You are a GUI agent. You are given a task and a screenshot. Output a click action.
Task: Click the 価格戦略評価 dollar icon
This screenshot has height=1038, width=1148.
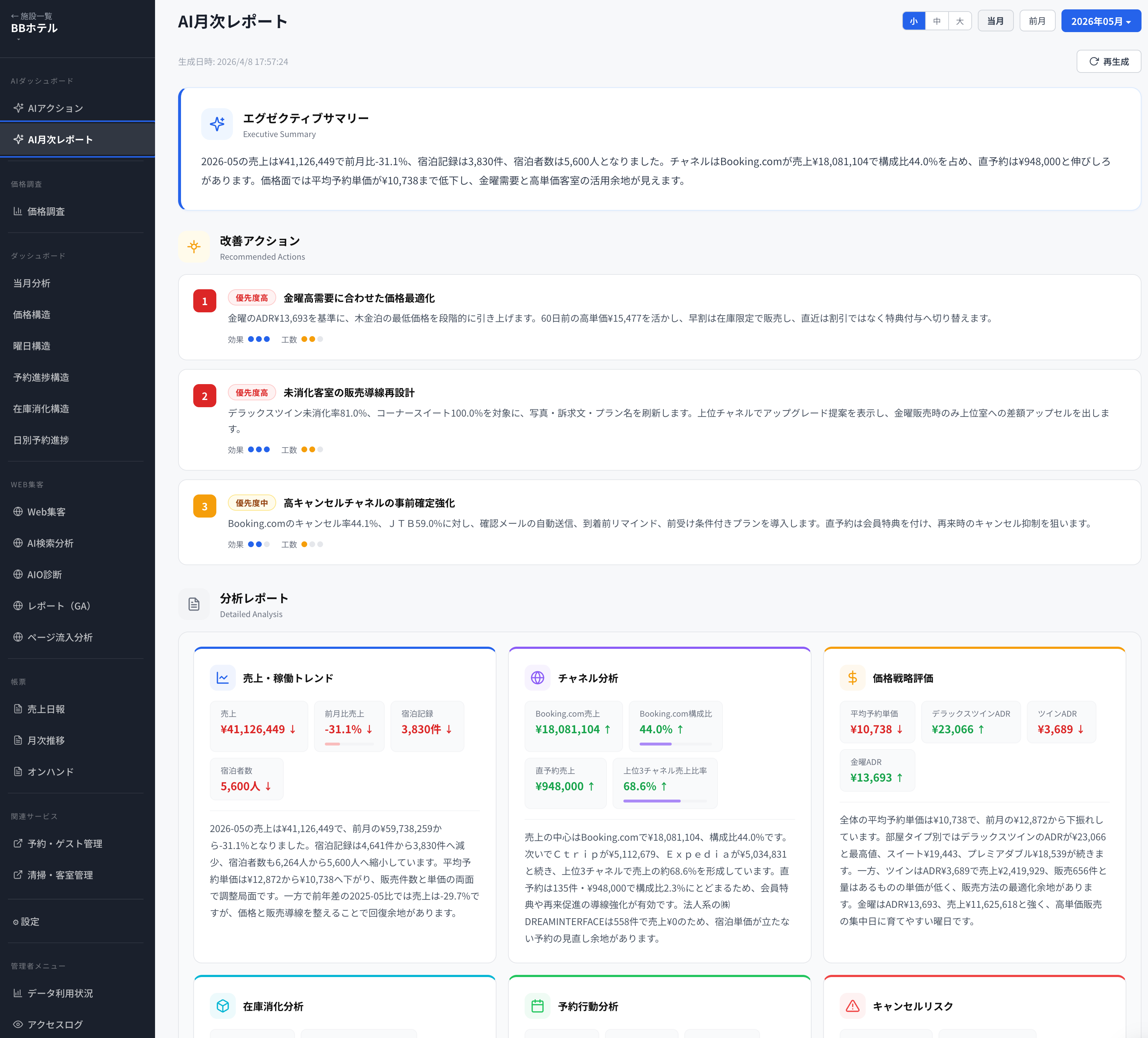pos(852,678)
